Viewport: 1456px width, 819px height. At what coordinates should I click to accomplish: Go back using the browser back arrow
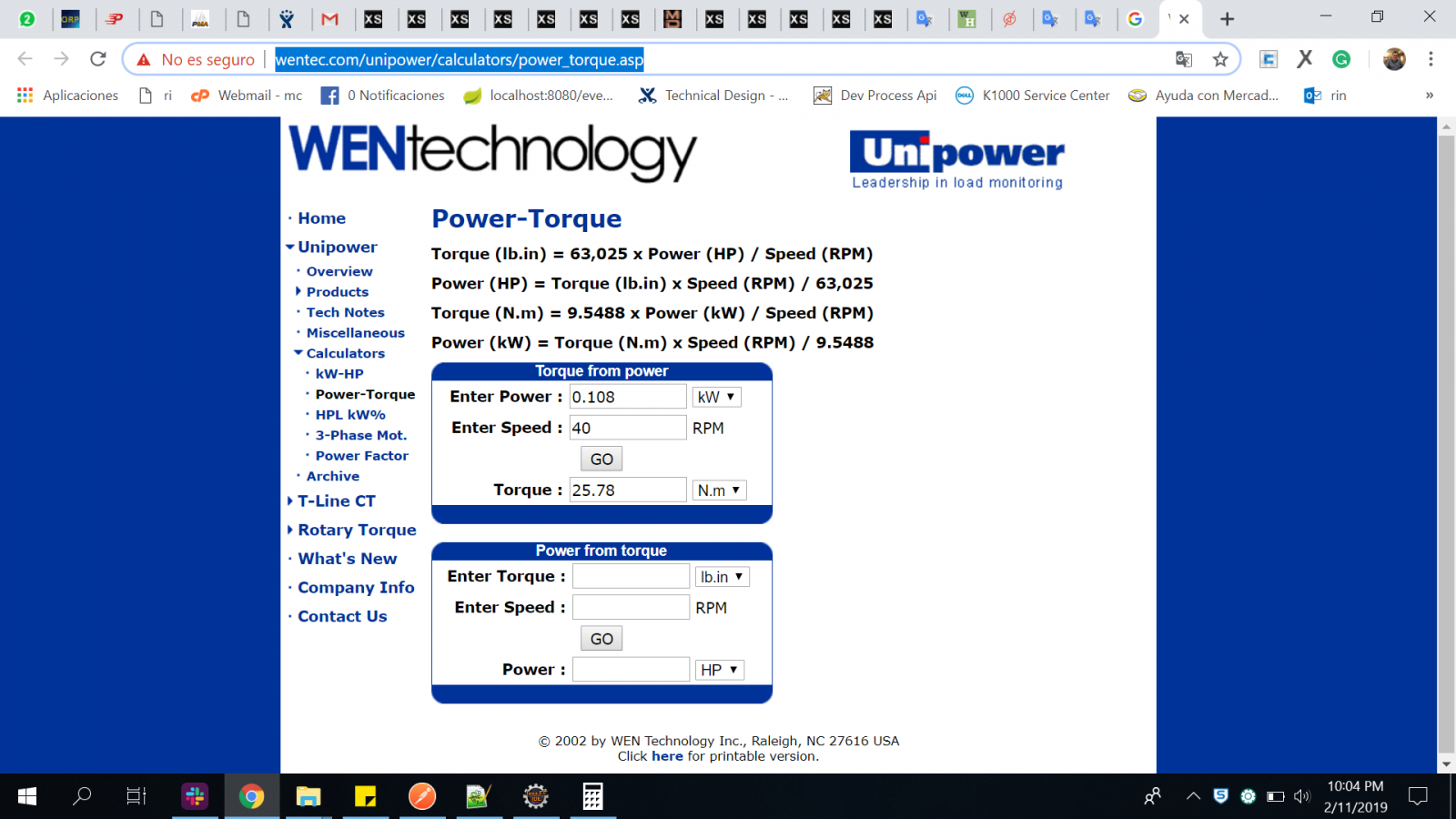click(x=25, y=59)
